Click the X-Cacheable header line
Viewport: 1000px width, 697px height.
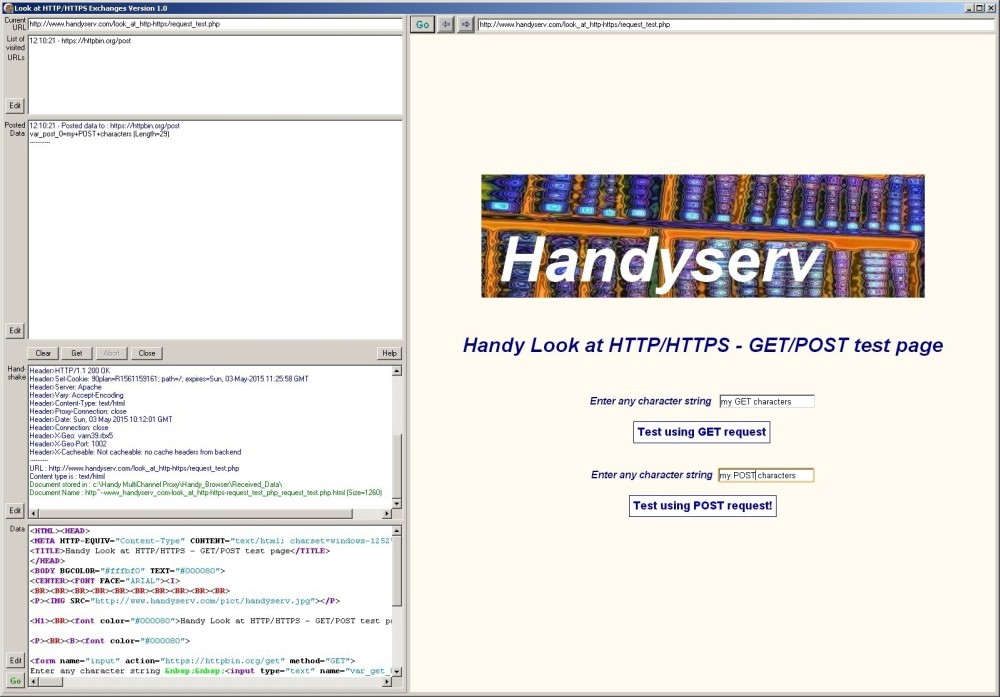pyautogui.click(x=135, y=452)
